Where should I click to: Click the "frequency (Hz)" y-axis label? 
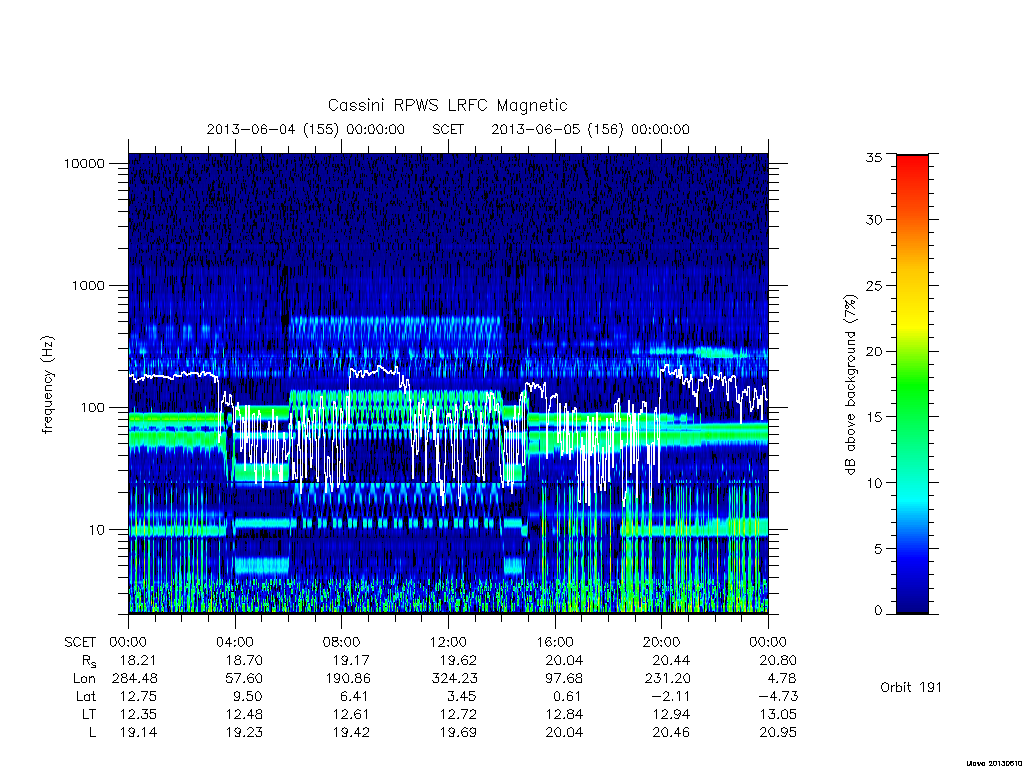coord(47,385)
